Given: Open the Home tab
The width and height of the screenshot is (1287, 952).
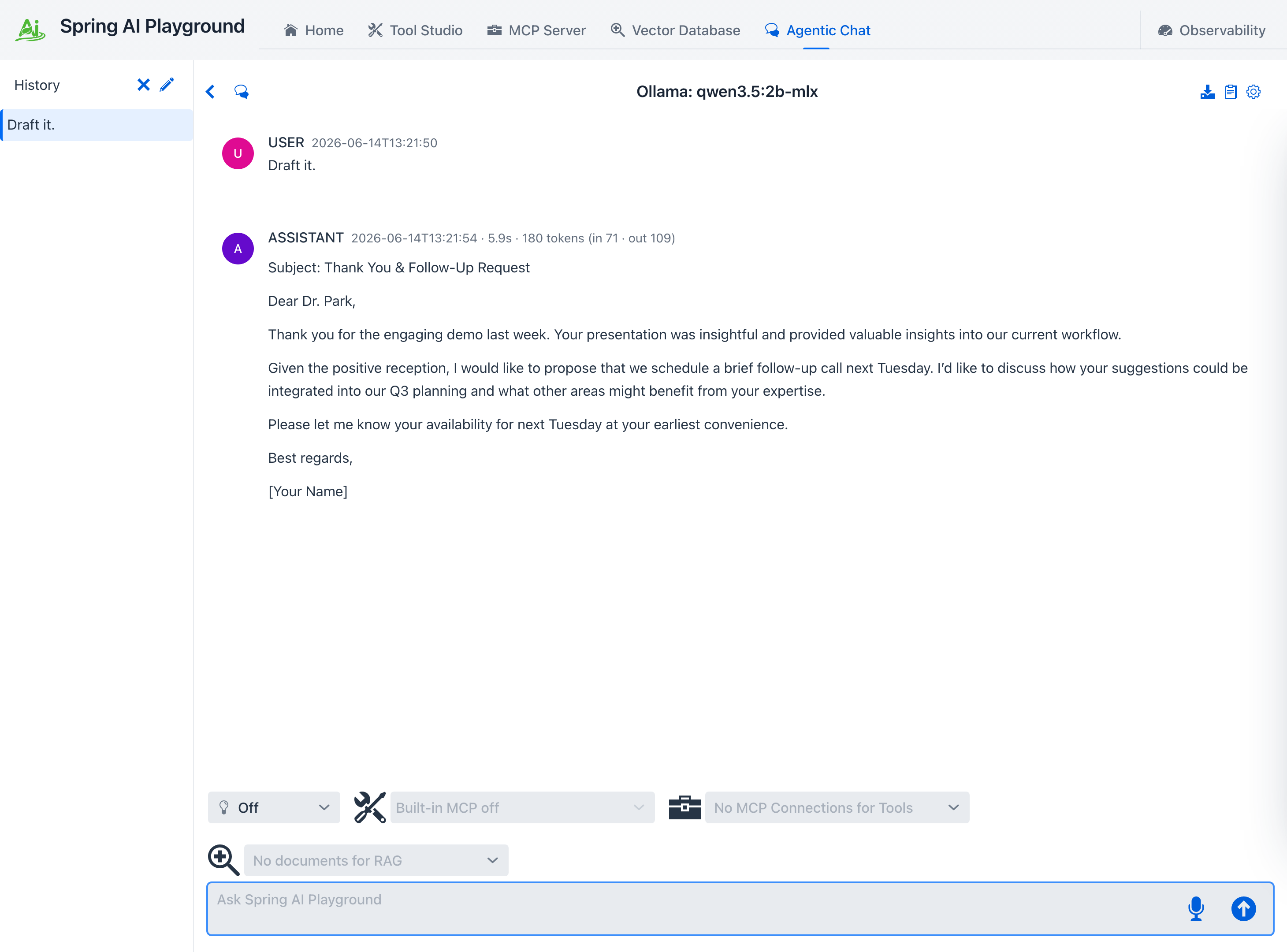Looking at the screenshot, I should coord(313,30).
